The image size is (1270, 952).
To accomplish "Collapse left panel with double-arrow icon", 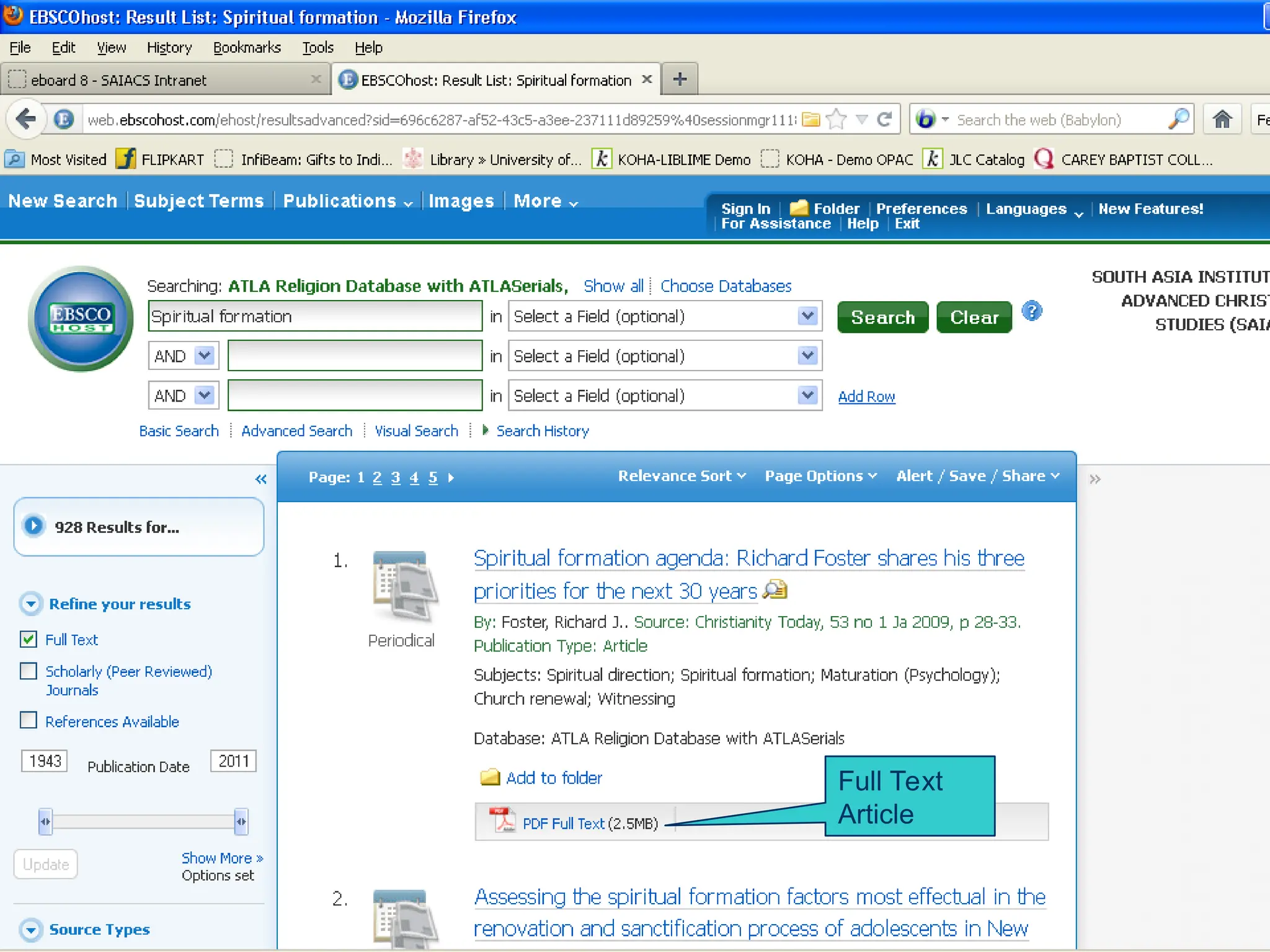I will click(261, 479).
